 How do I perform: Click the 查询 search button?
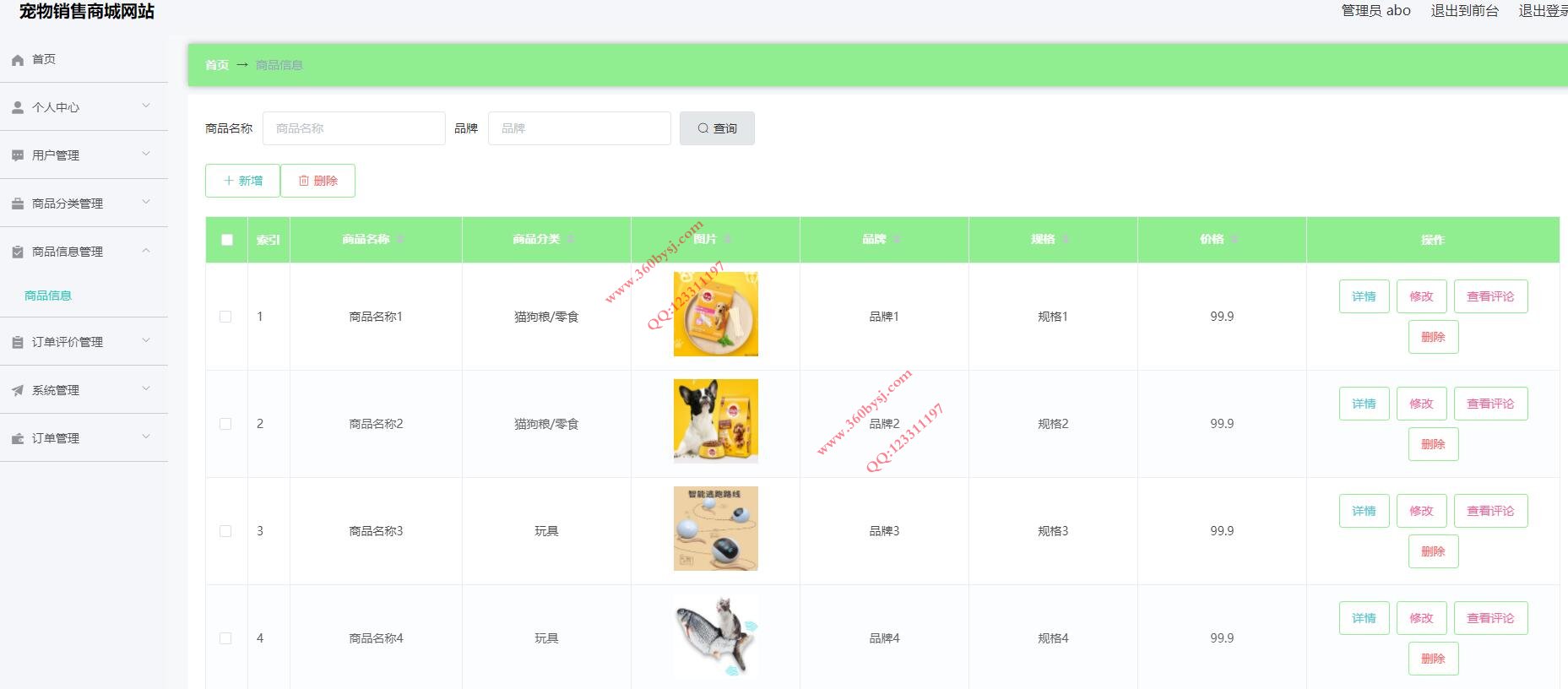pyautogui.click(x=717, y=128)
